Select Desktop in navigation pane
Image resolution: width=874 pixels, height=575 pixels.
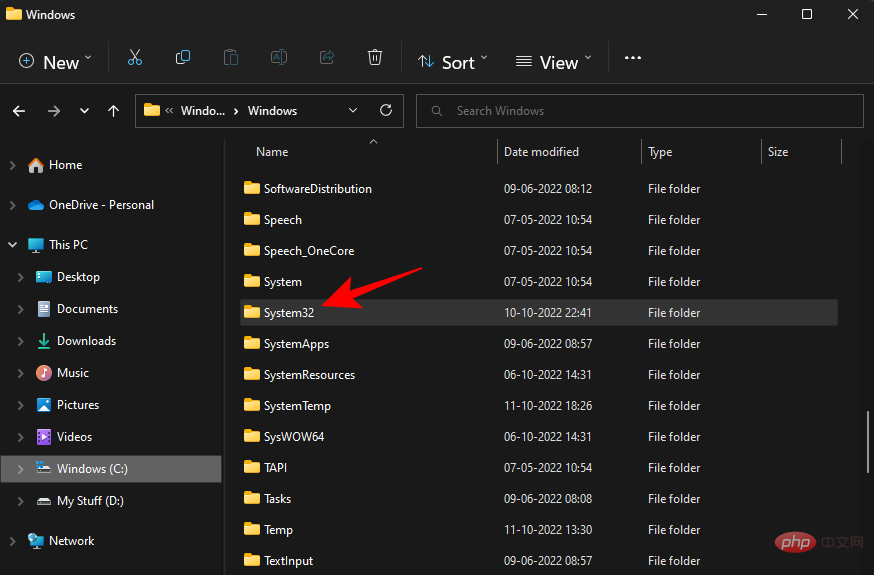pos(79,277)
